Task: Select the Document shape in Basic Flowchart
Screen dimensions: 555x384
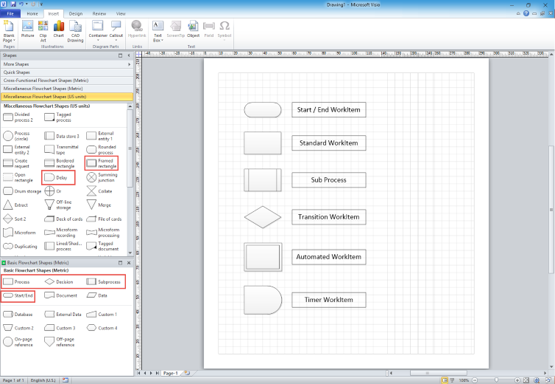Action: tap(61, 295)
